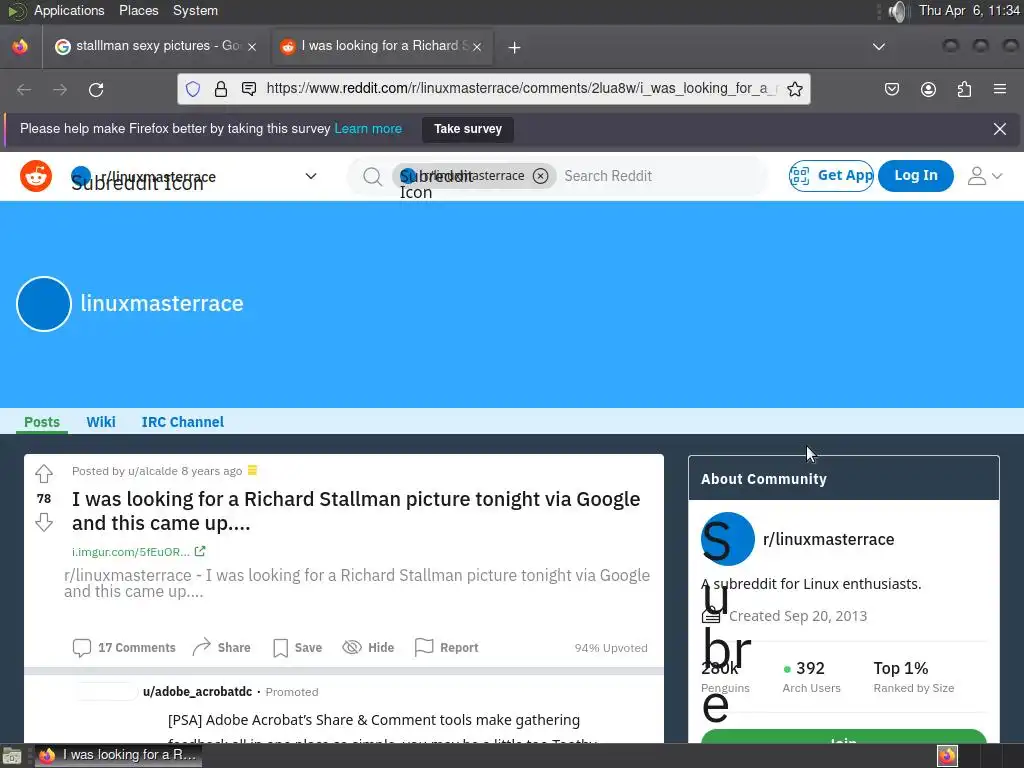
Task: Click the linuxmasterrace banner title
Action: (162, 304)
